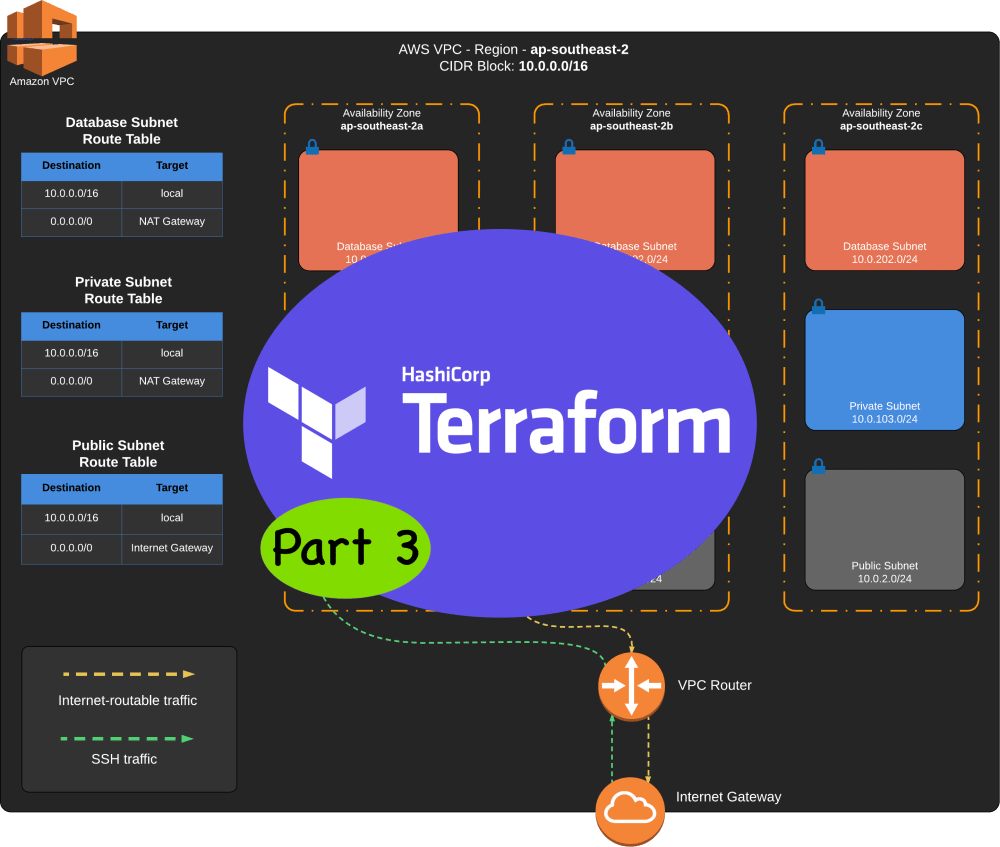This screenshot has width=1000, height=847.
Task: Click '10.0.0.0/16' in Public Subnet Route Table
Action: [71, 518]
